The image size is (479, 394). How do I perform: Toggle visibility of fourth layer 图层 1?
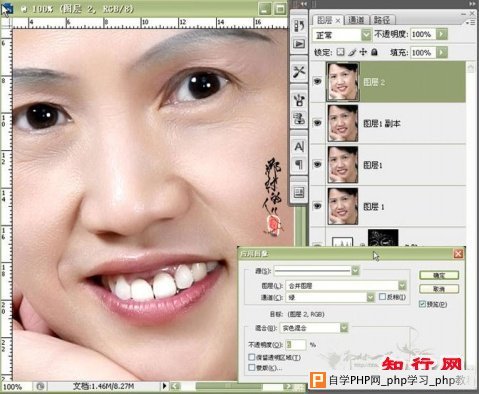pyautogui.click(x=317, y=206)
